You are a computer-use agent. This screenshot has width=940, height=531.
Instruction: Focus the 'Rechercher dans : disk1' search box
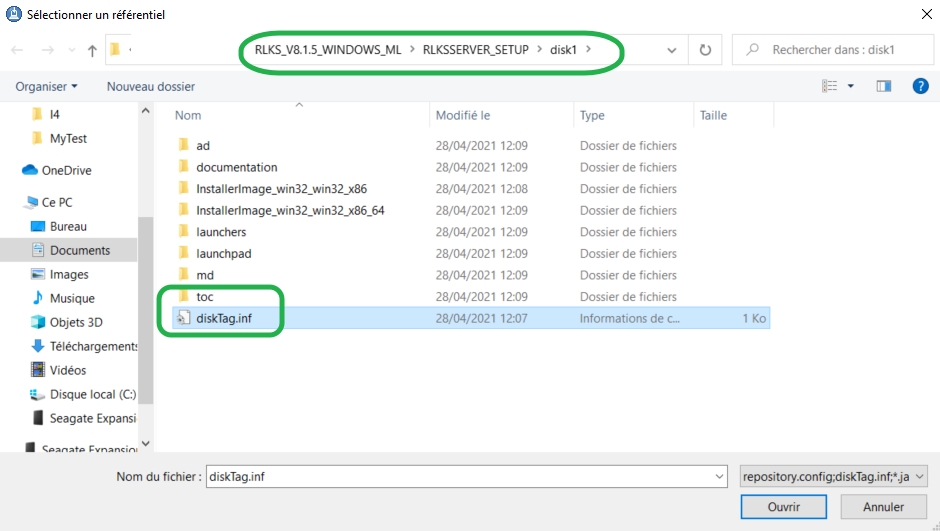833,50
